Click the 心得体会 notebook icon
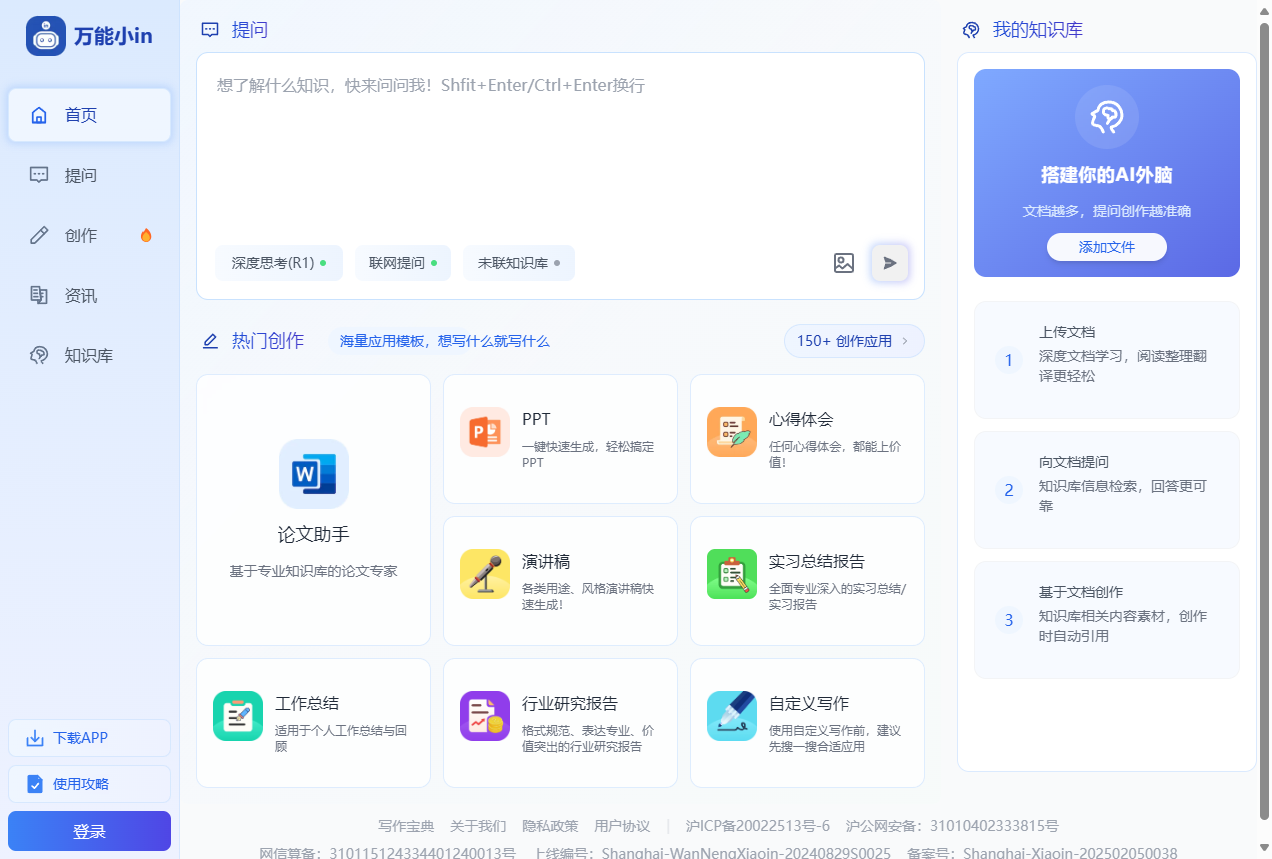Viewport: 1272px width, 859px height. coord(731,432)
